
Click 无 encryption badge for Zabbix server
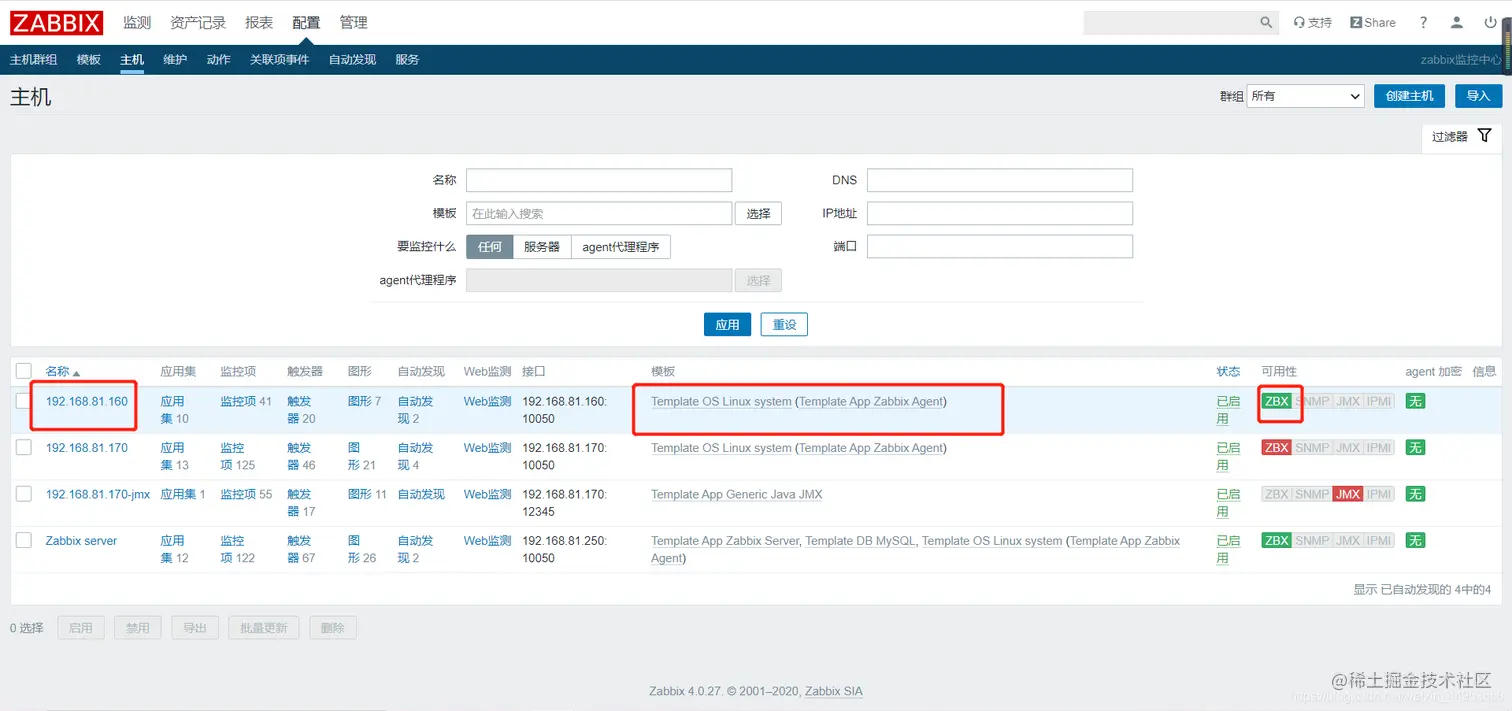pyautogui.click(x=1415, y=540)
